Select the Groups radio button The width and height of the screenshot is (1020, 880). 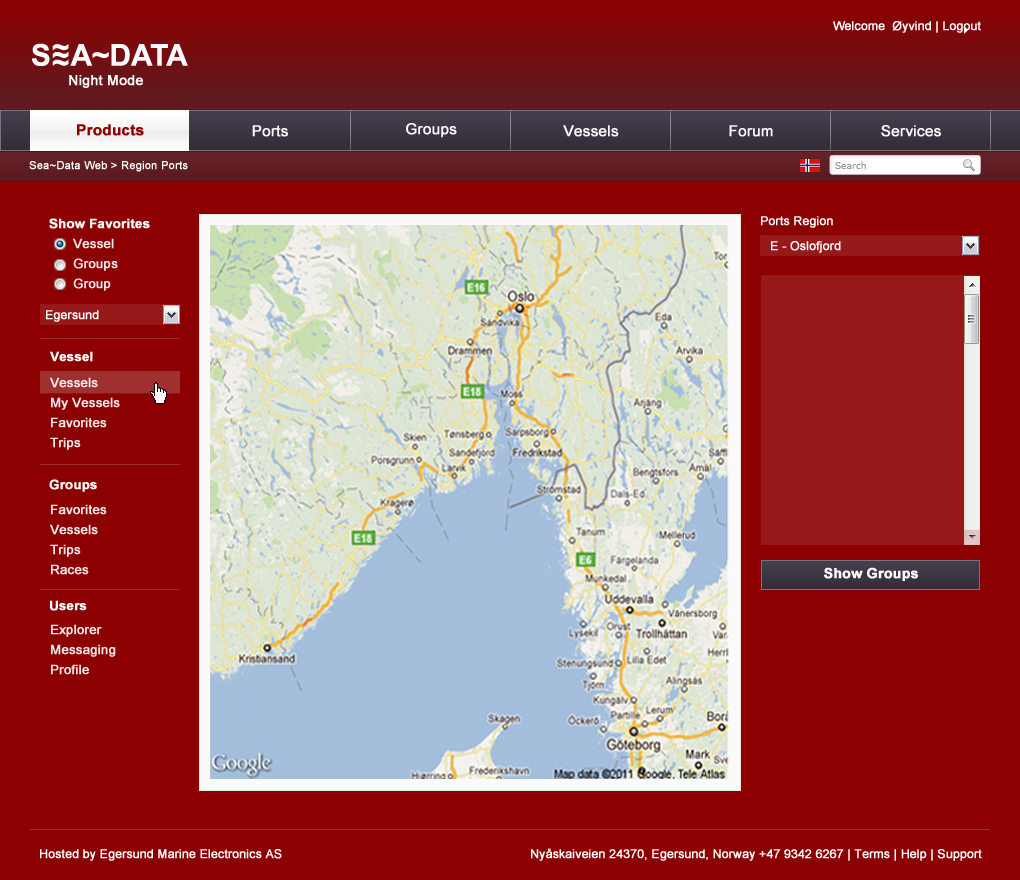pos(60,264)
